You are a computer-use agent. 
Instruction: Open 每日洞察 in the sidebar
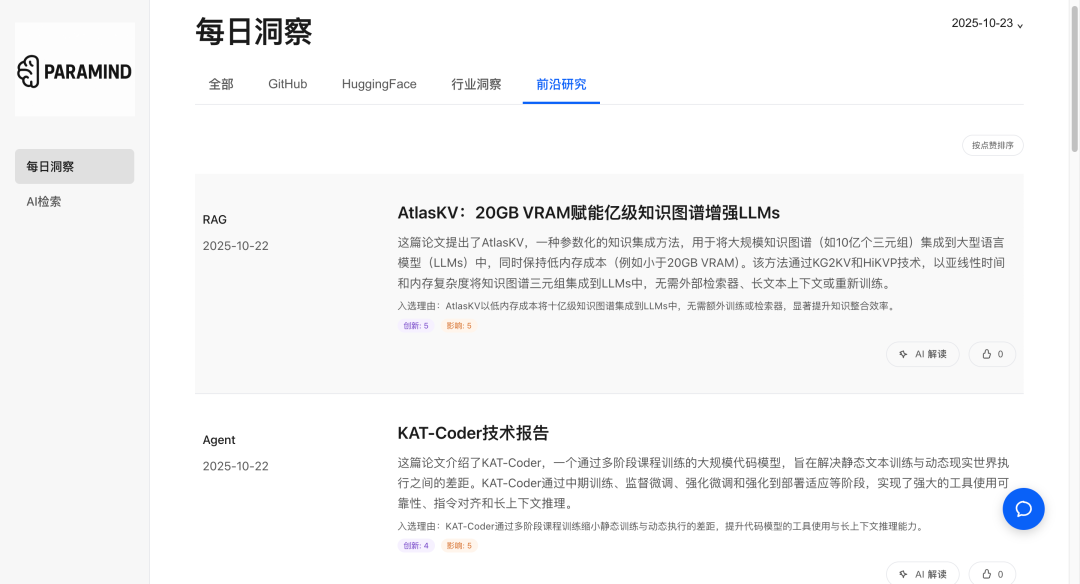(74, 167)
